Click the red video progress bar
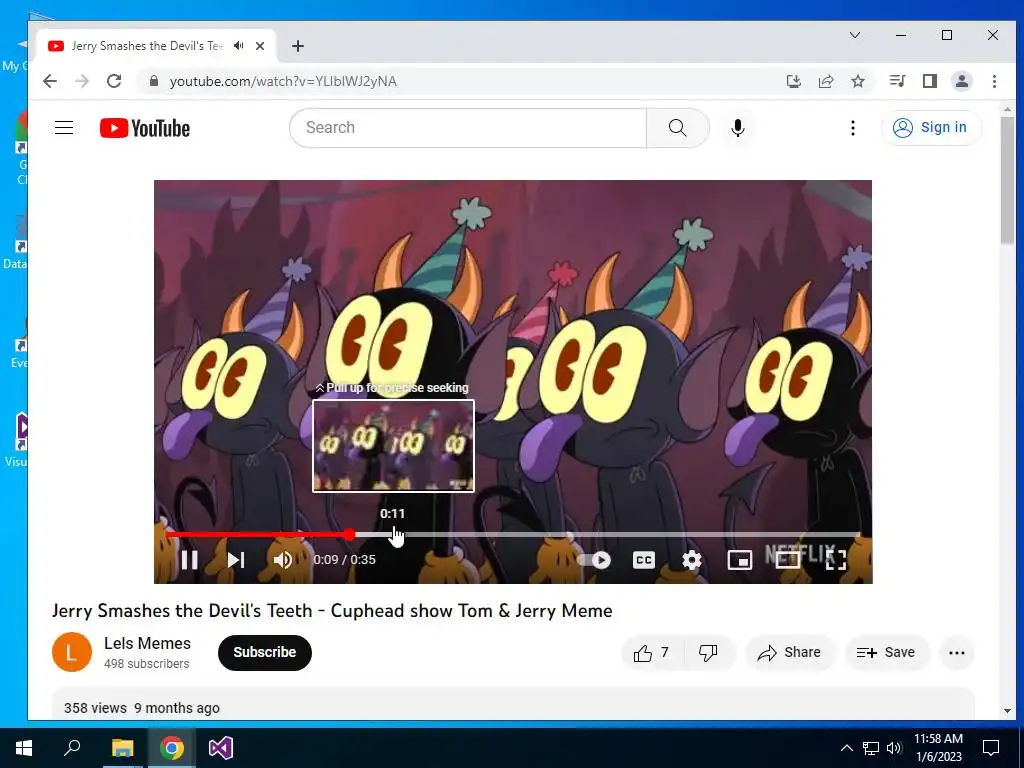The width and height of the screenshot is (1024, 768). pos(258,535)
